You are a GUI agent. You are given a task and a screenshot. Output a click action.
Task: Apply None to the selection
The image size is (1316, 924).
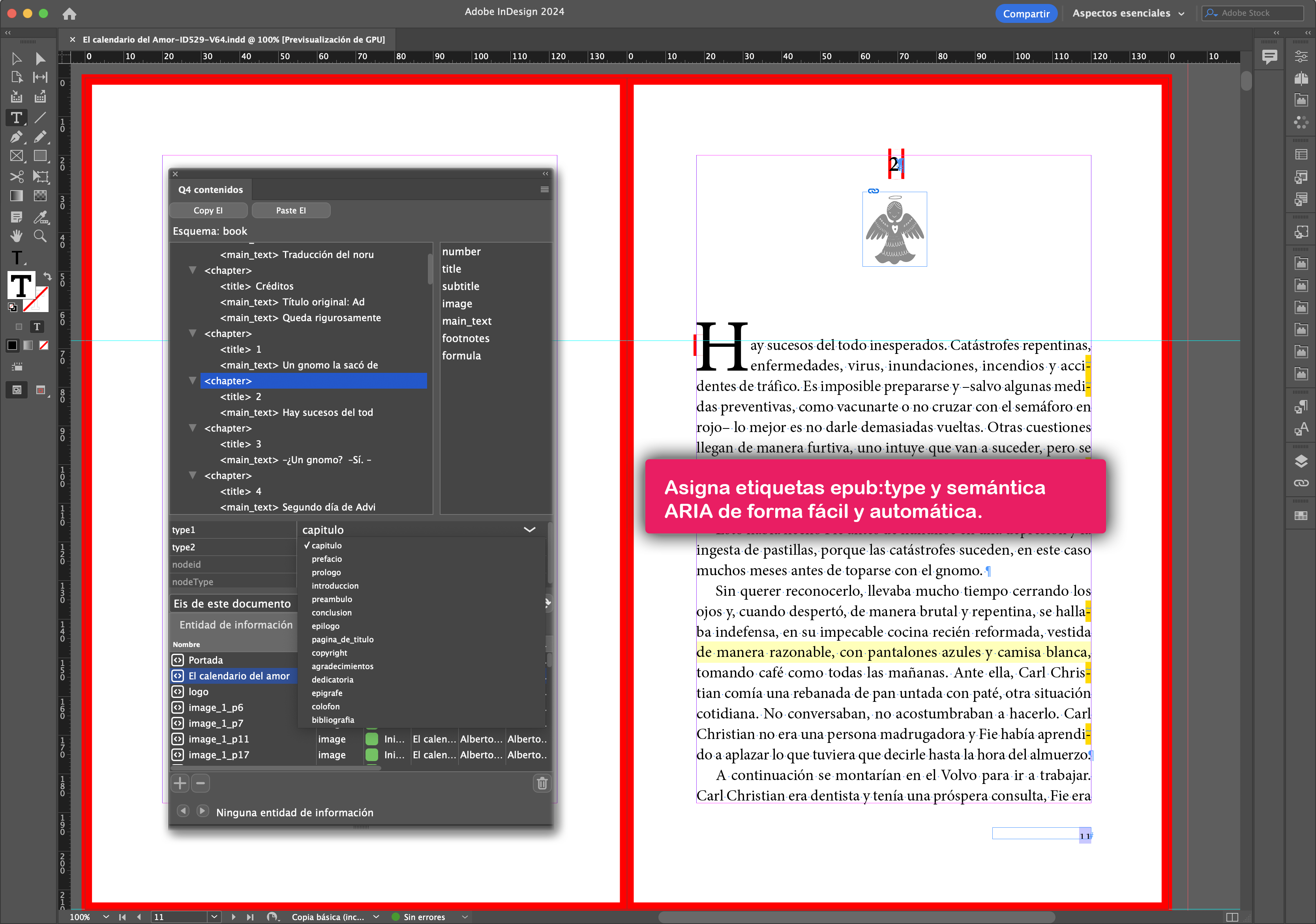pos(43,345)
